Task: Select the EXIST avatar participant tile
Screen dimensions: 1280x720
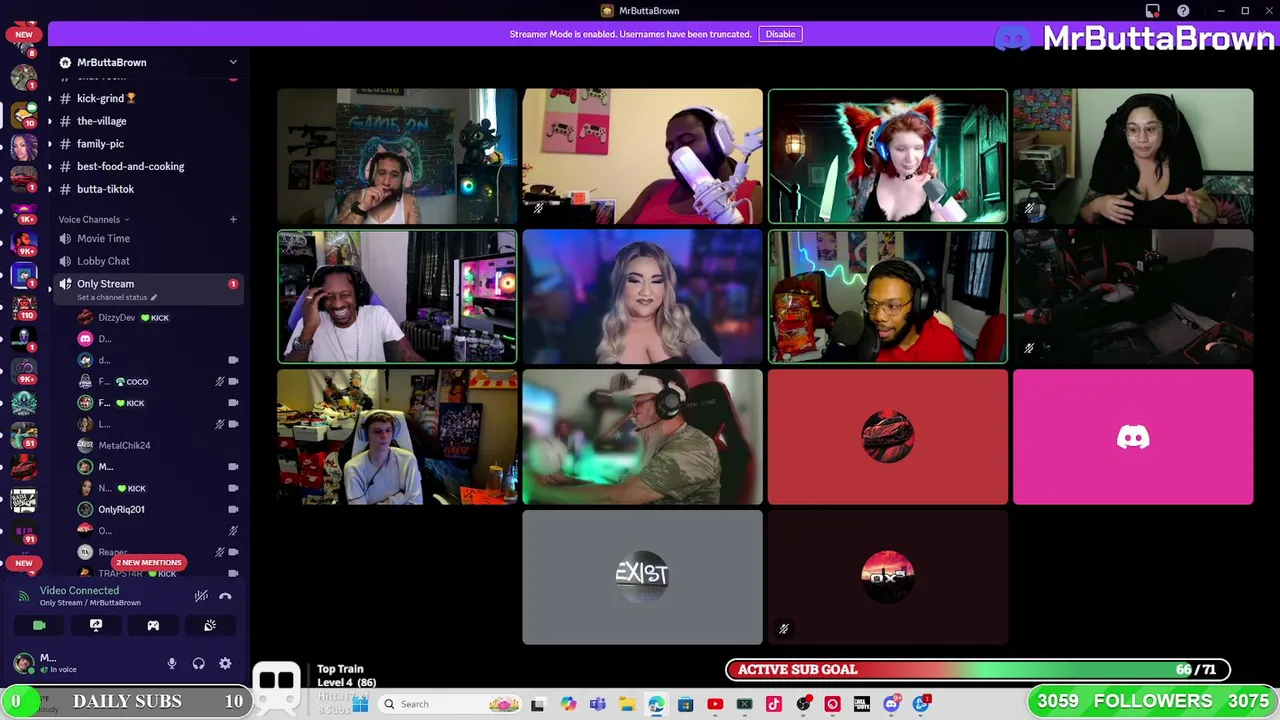Action: pos(642,578)
